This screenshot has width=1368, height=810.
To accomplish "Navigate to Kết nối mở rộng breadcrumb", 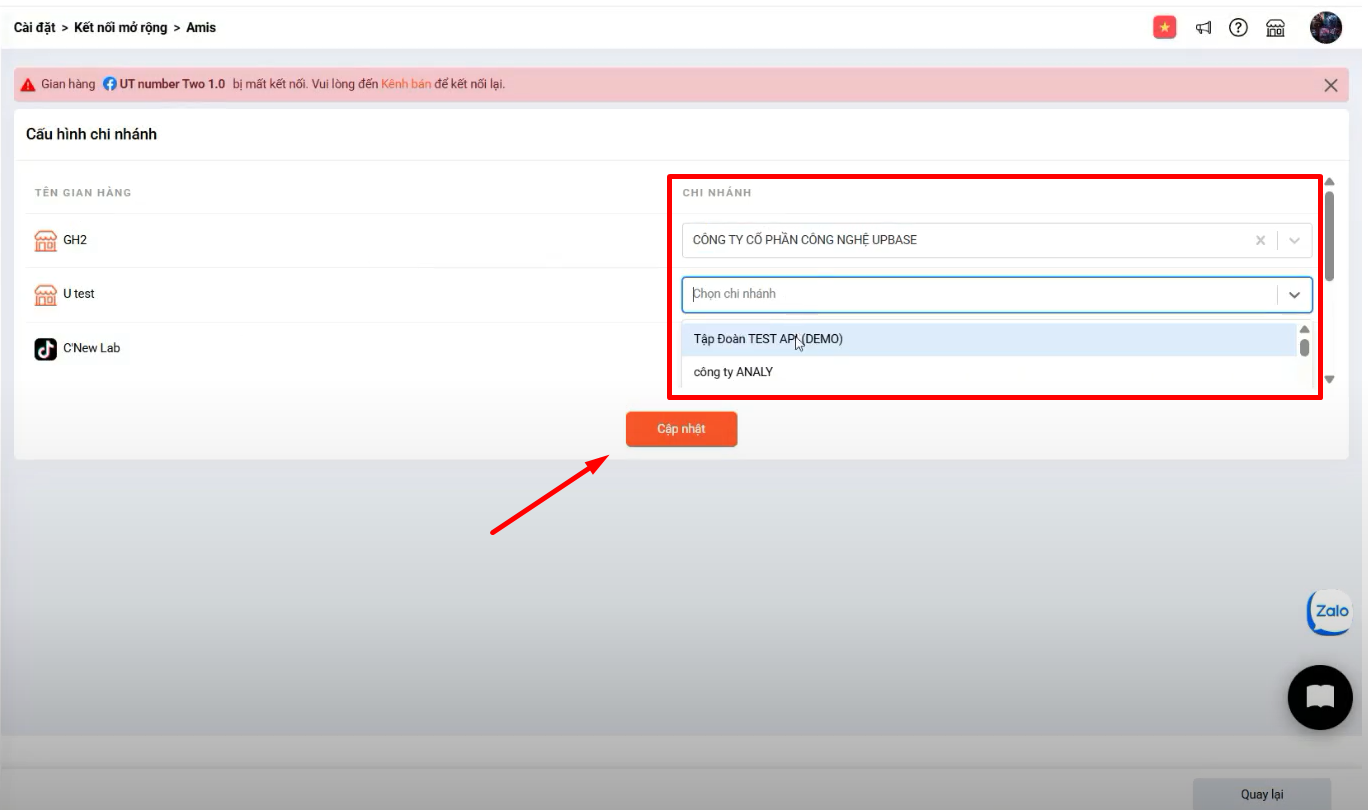I will click(x=120, y=28).
